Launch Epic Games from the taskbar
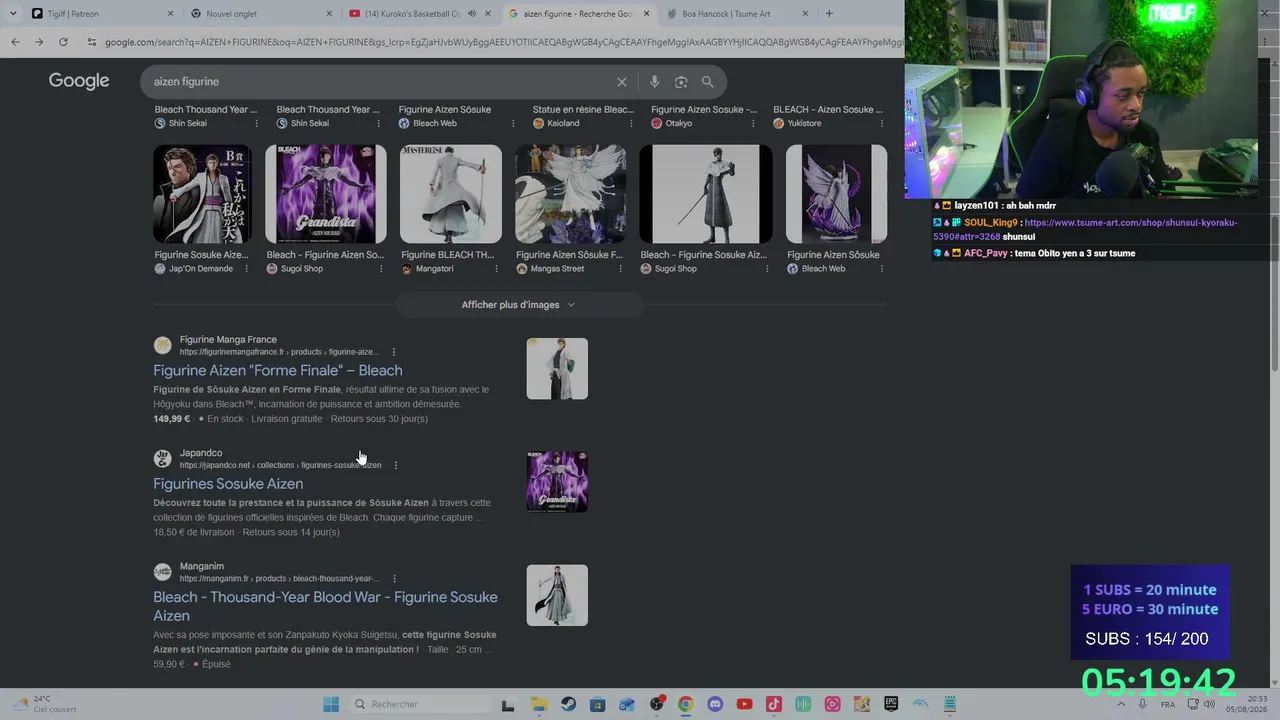This screenshot has height=720, width=1280. click(891, 704)
